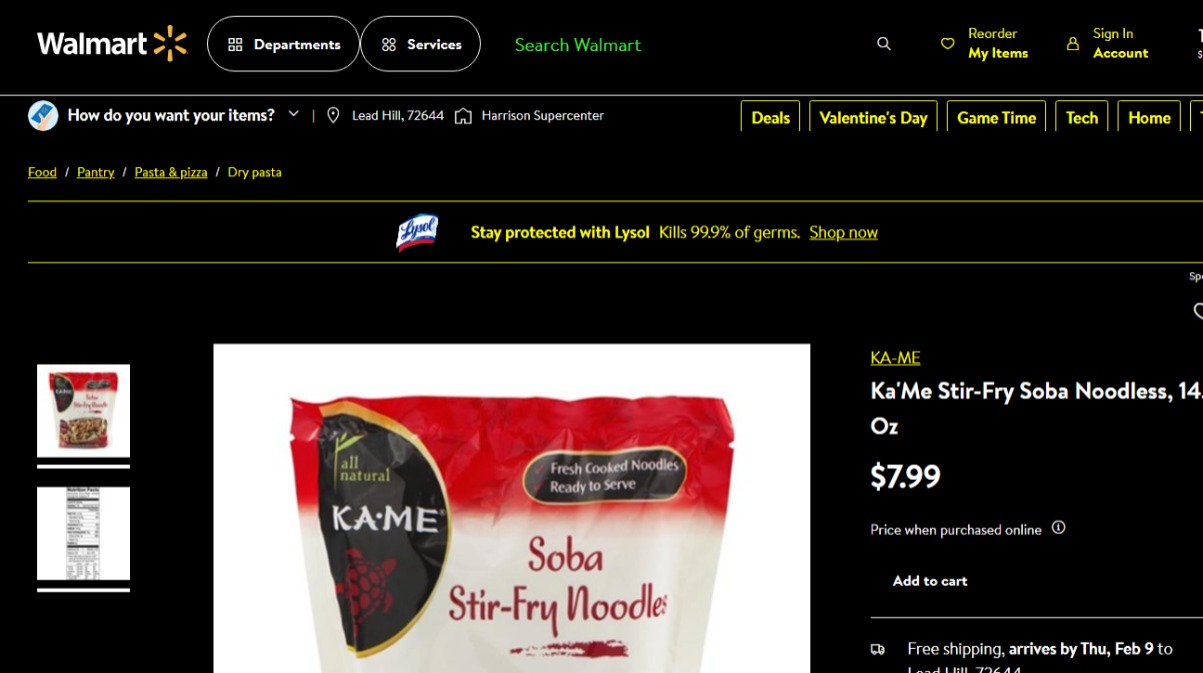Viewport: 1203px width, 673px height.
Task: Open the Departments menu
Action: [283, 44]
